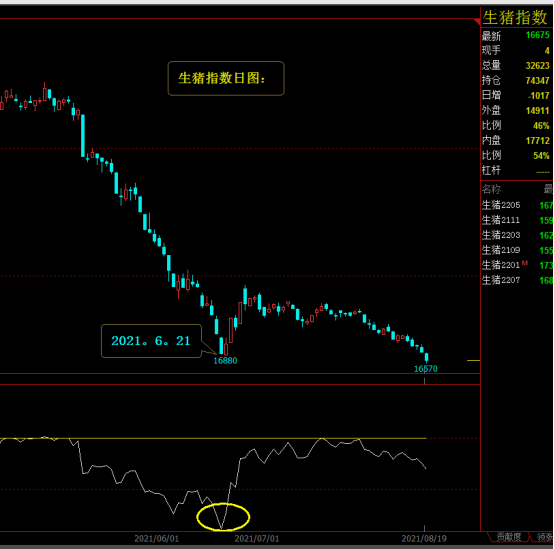The image size is (554, 549).
Task: Click the 持仓 open interest value 74347
Action: (537, 81)
